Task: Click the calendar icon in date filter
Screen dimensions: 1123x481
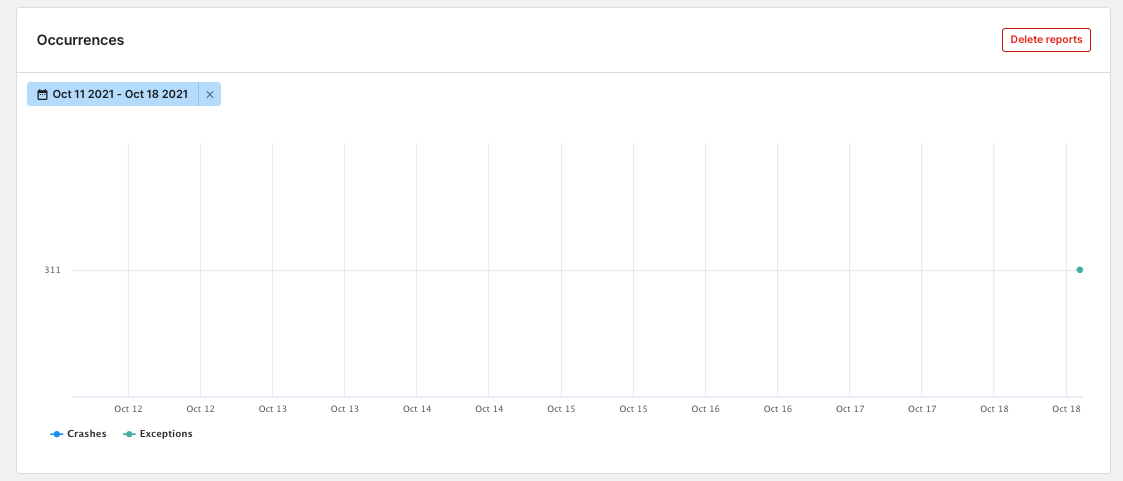Action: pos(42,94)
